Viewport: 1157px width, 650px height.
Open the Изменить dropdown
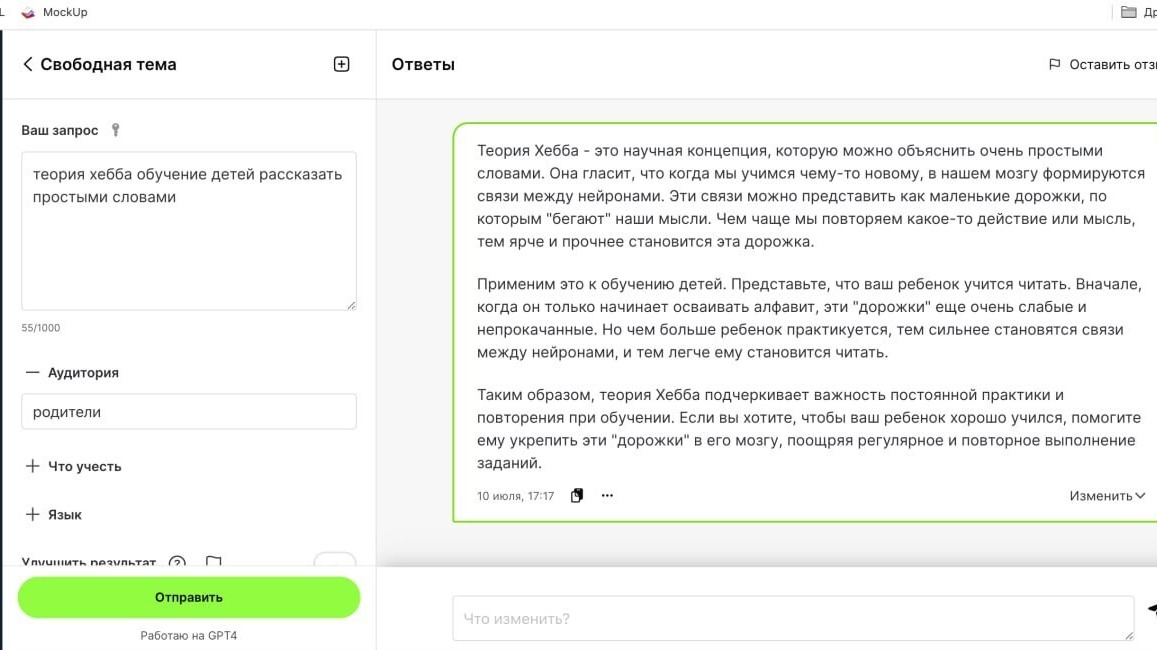click(1107, 496)
